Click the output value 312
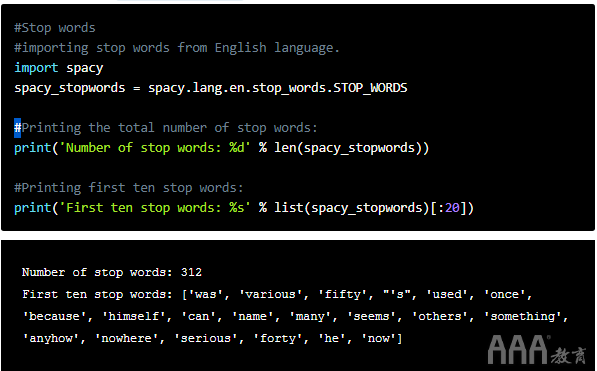597x371 pixels. [x=191, y=272]
